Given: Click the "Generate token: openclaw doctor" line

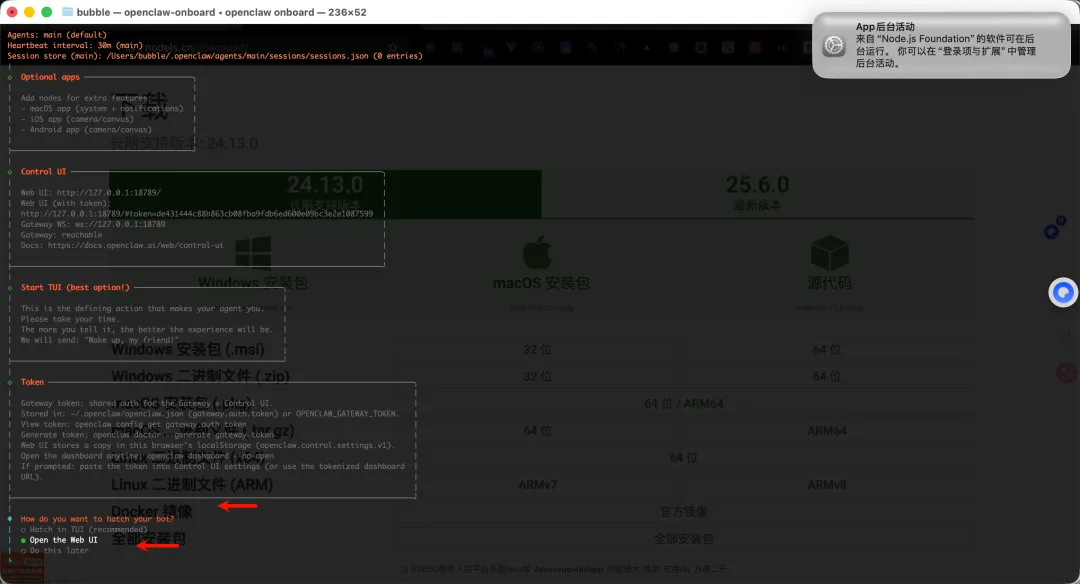Looking at the screenshot, I should 147,435.
